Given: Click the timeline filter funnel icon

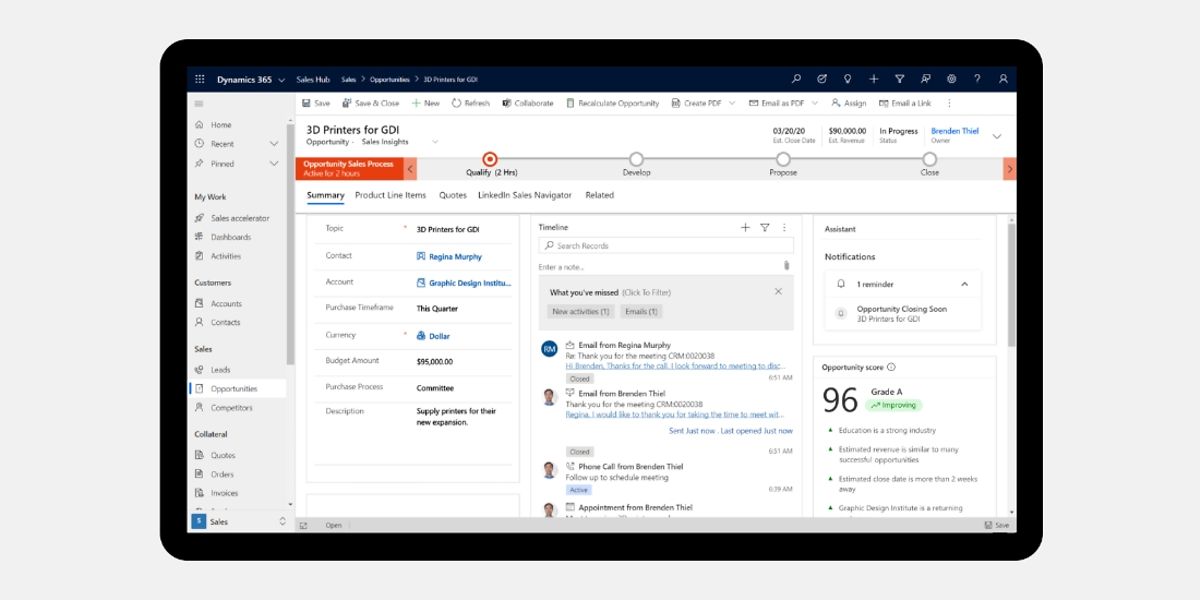Looking at the screenshot, I should (x=765, y=228).
